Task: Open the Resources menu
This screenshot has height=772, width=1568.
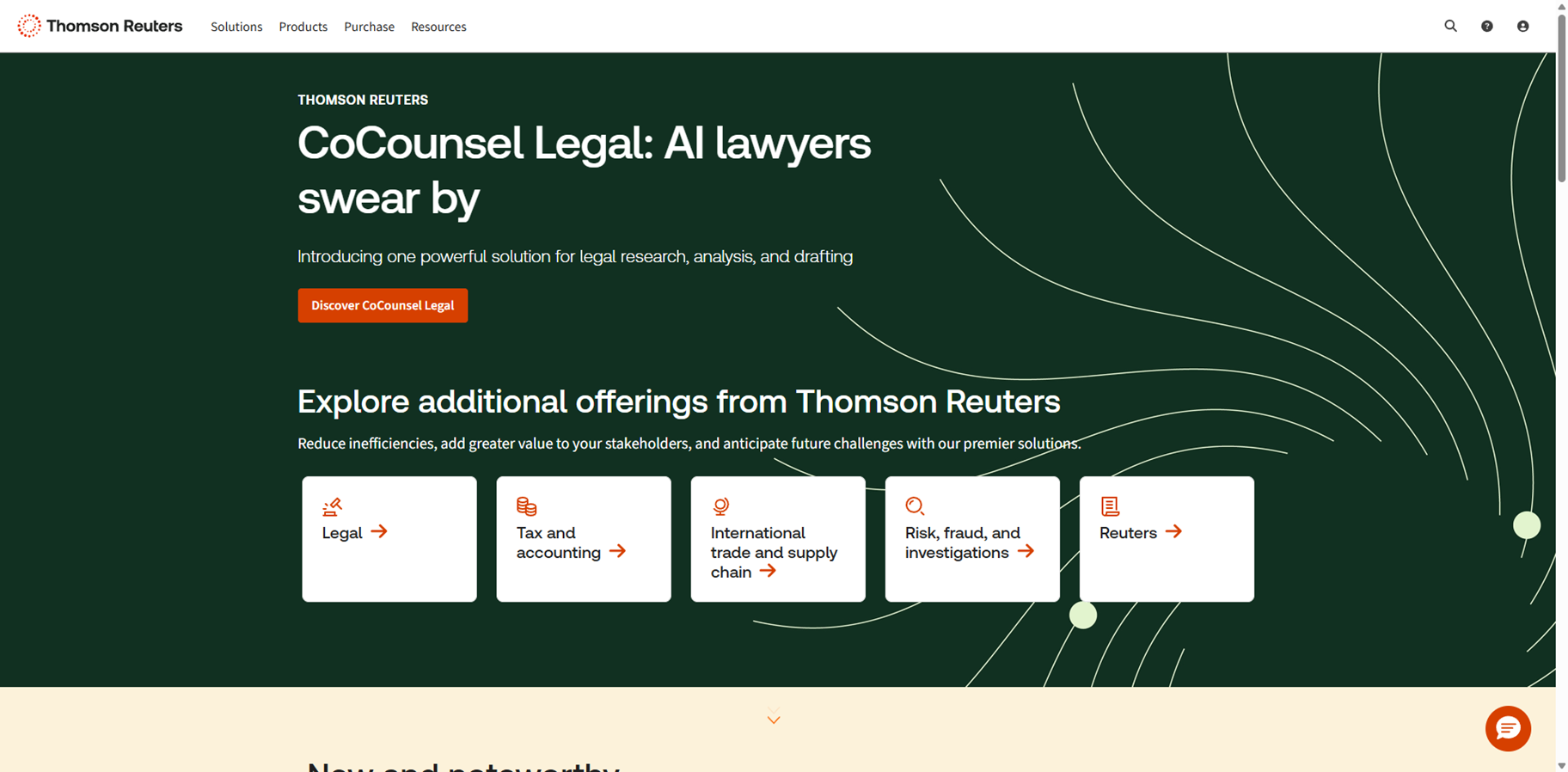Action: click(438, 27)
